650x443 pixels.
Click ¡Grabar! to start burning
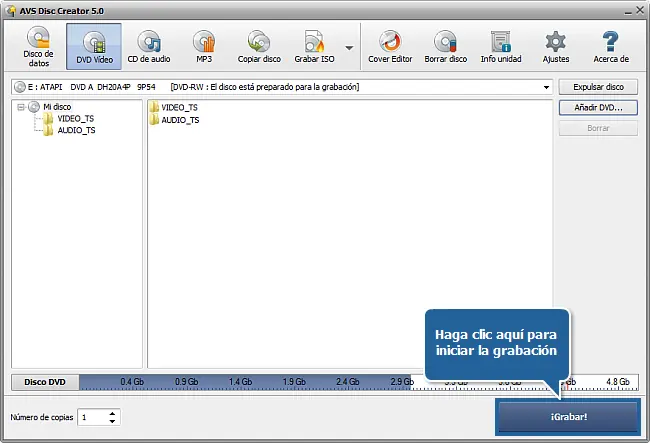(x=568, y=417)
